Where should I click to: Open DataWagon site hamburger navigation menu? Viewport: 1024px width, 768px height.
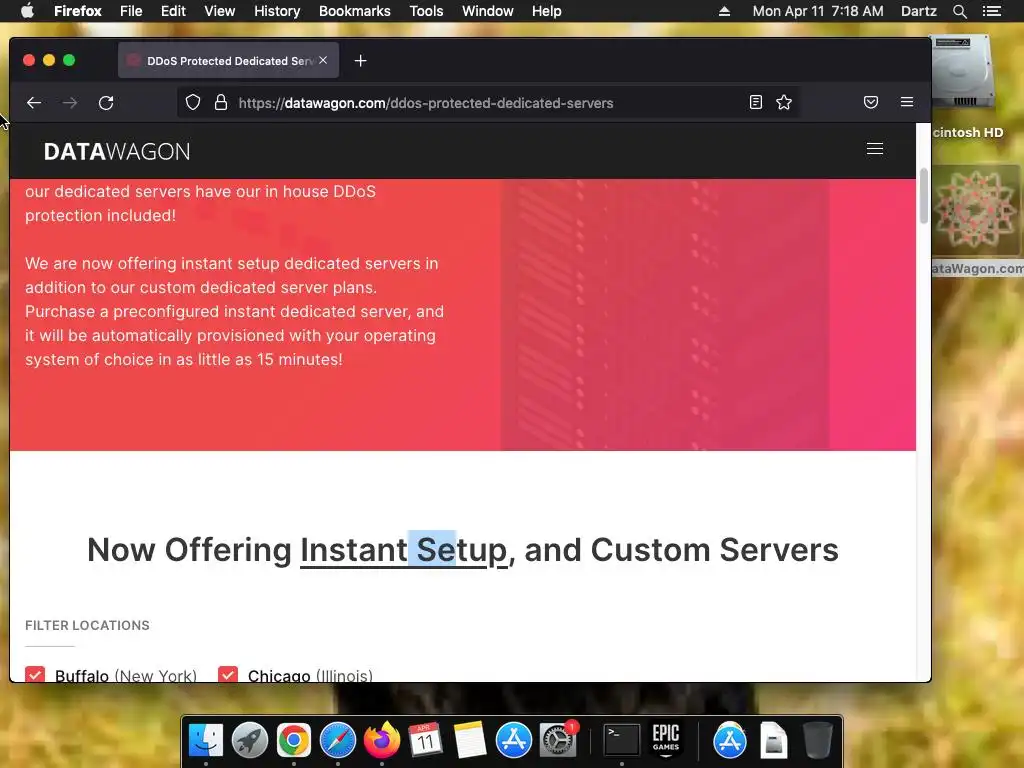point(874,149)
